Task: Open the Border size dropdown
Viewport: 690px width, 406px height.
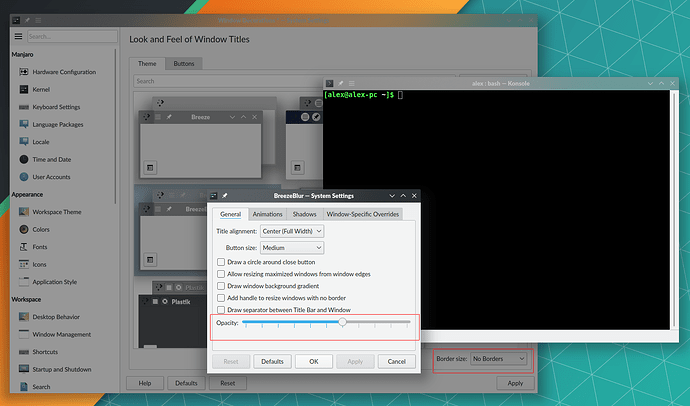Action: pos(498,358)
